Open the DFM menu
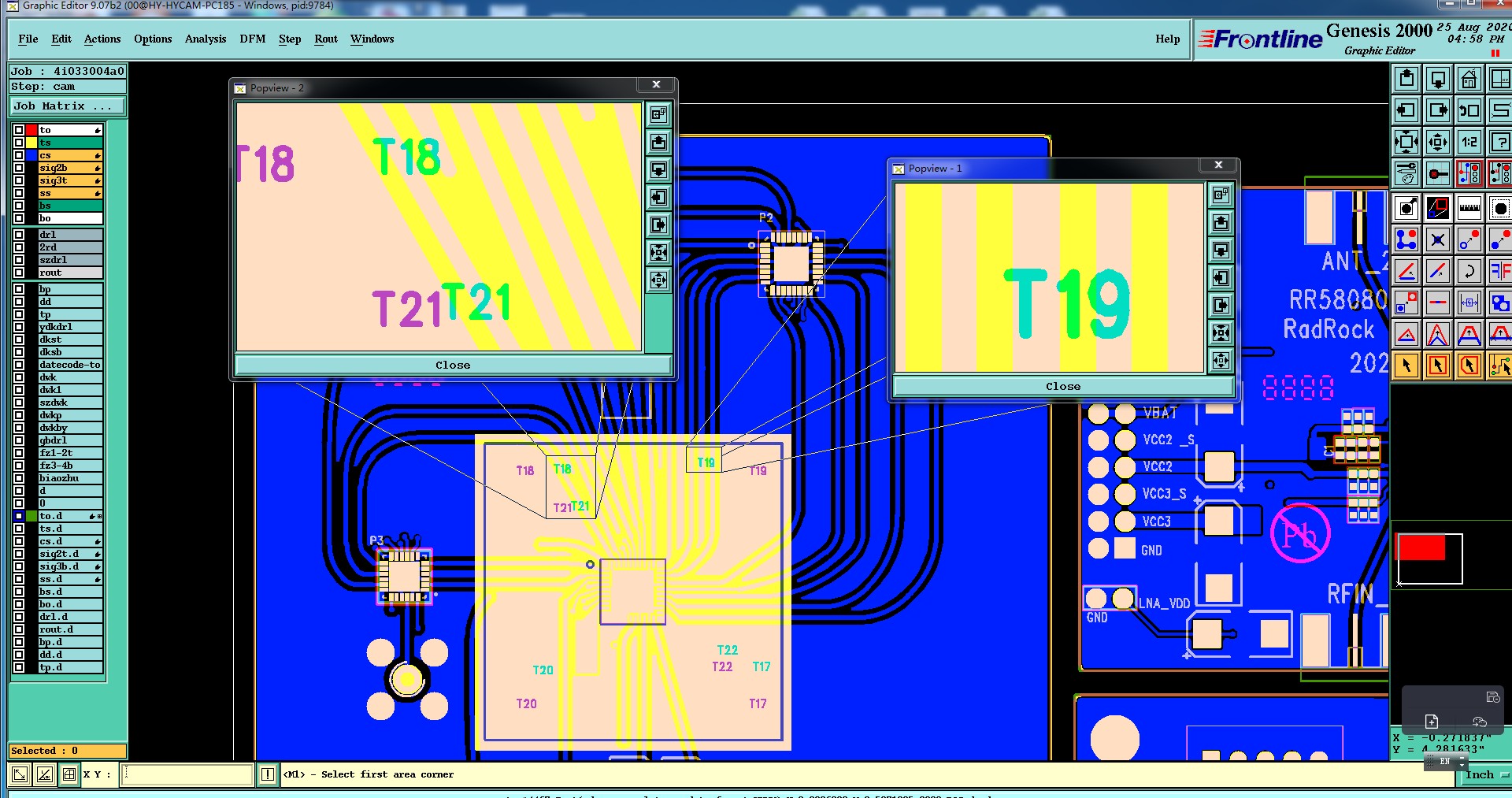The image size is (1512, 798). (x=253, y=39)
